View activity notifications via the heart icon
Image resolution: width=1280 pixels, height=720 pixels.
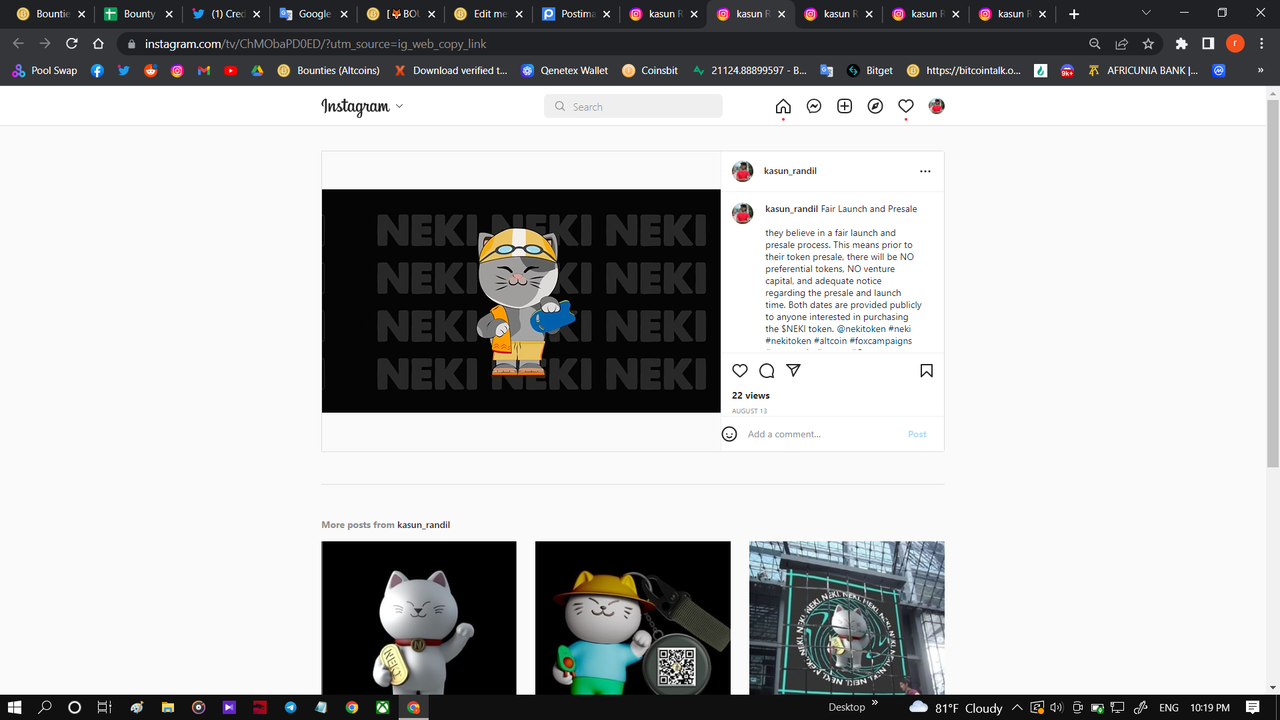[x=905, y=105]
